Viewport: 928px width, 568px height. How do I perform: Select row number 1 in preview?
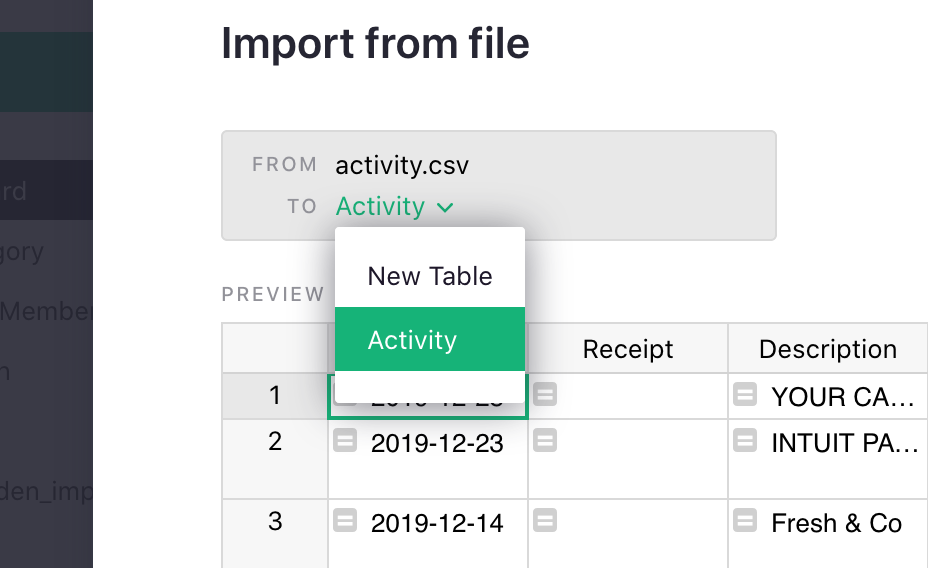[275, 396]
